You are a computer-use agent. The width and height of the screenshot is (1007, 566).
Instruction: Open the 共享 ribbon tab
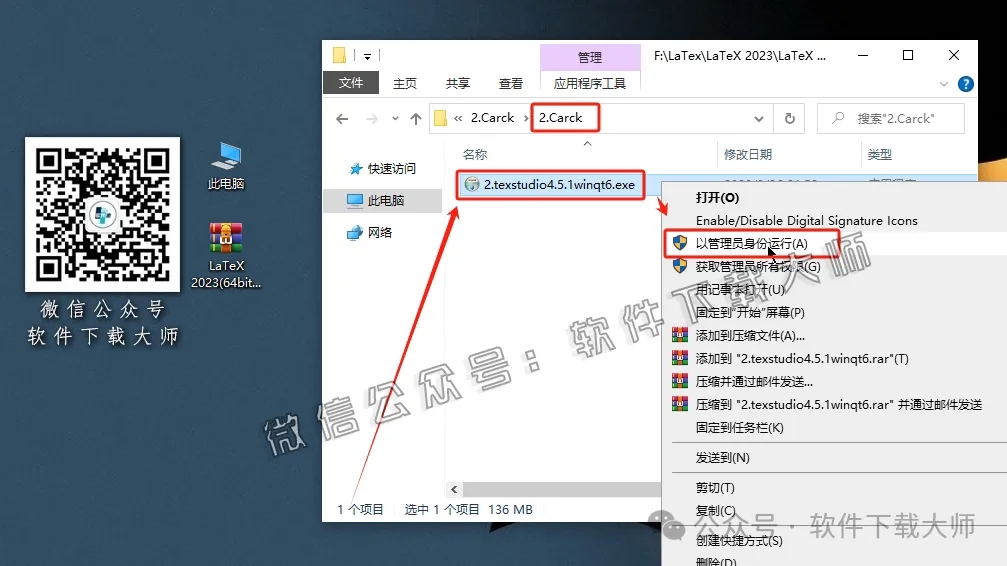pyautogui.click(x=457, y=84)
